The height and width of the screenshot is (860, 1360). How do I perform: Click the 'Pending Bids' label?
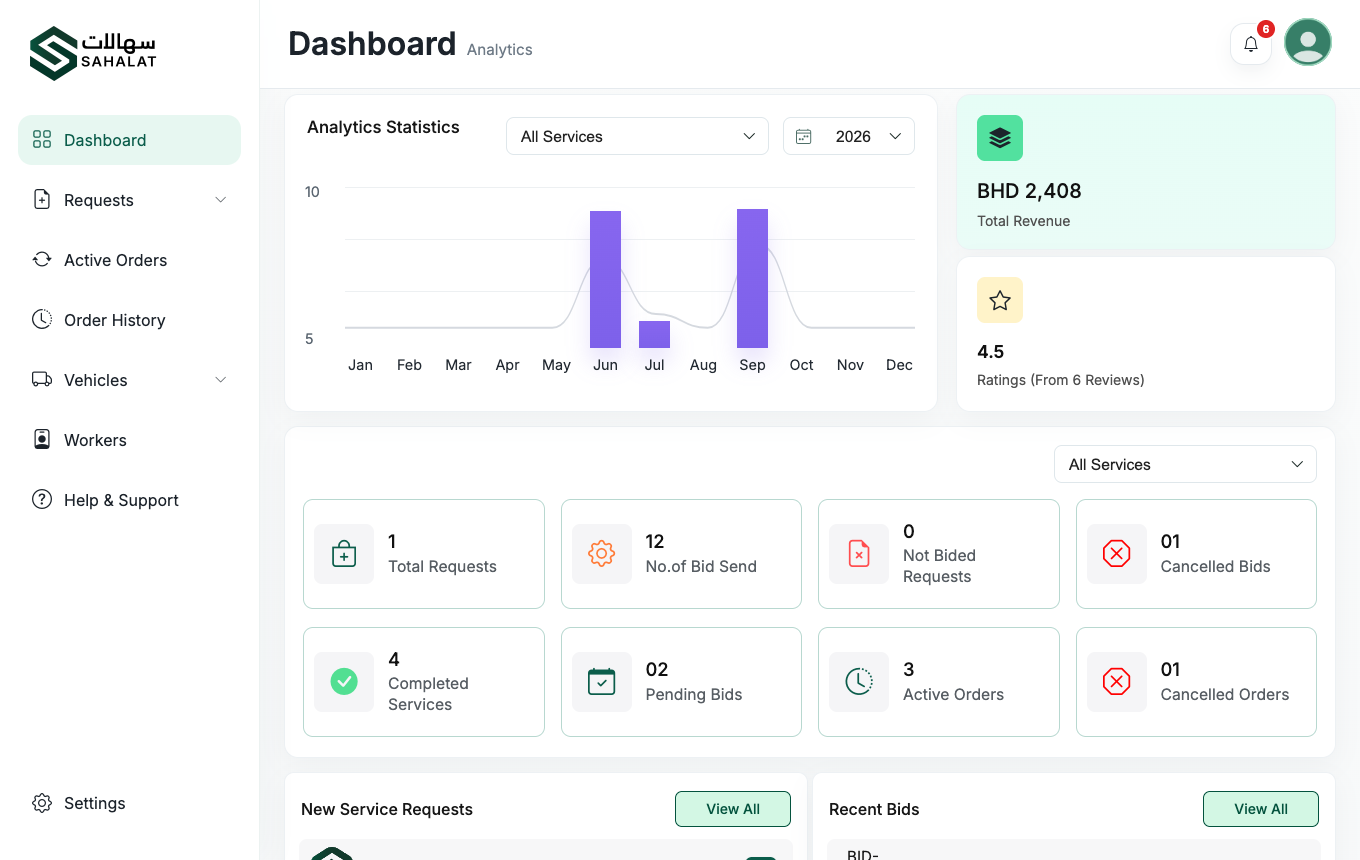(694, 694)
